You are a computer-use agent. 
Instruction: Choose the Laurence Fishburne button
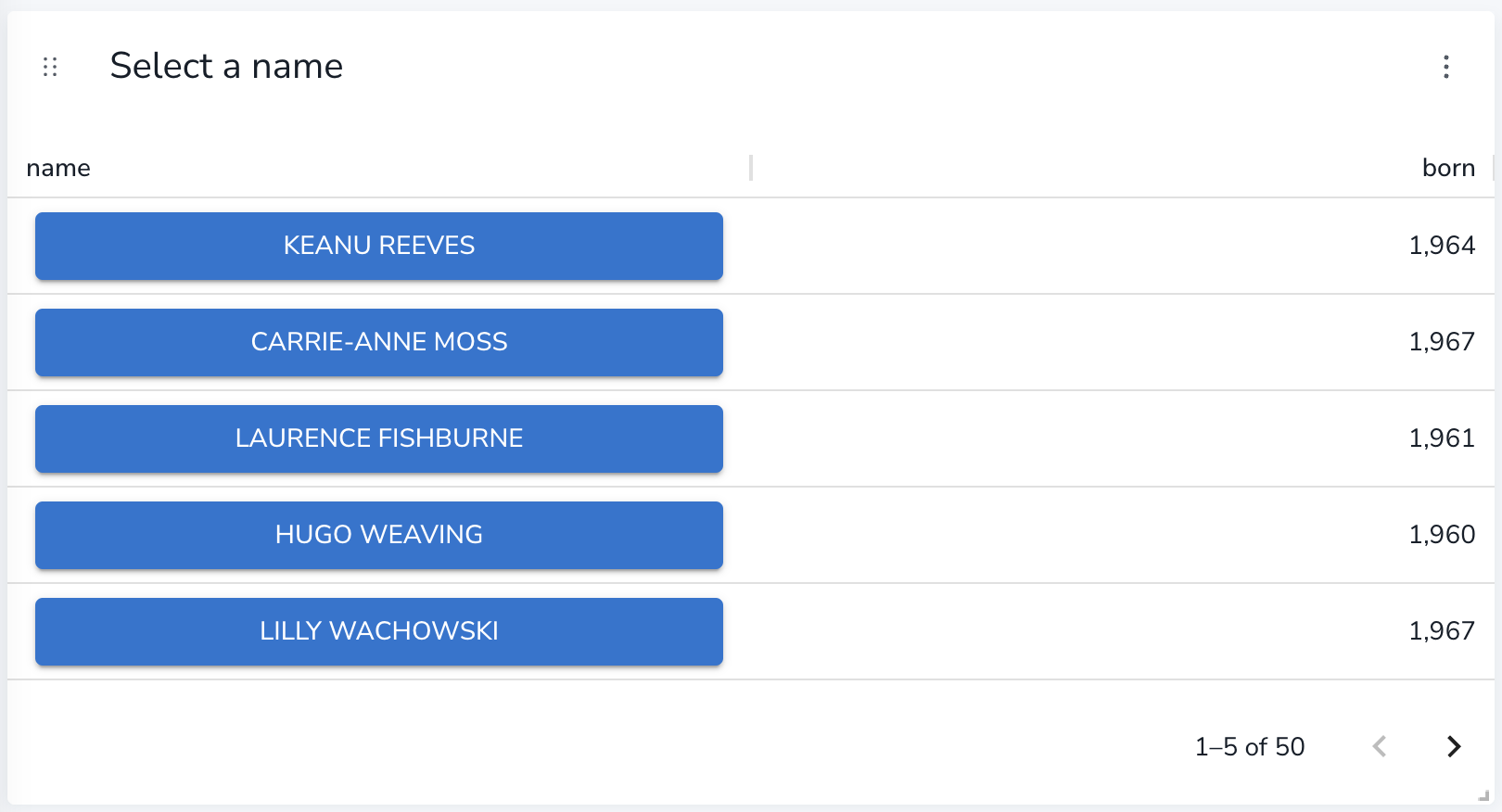point(379,438)
